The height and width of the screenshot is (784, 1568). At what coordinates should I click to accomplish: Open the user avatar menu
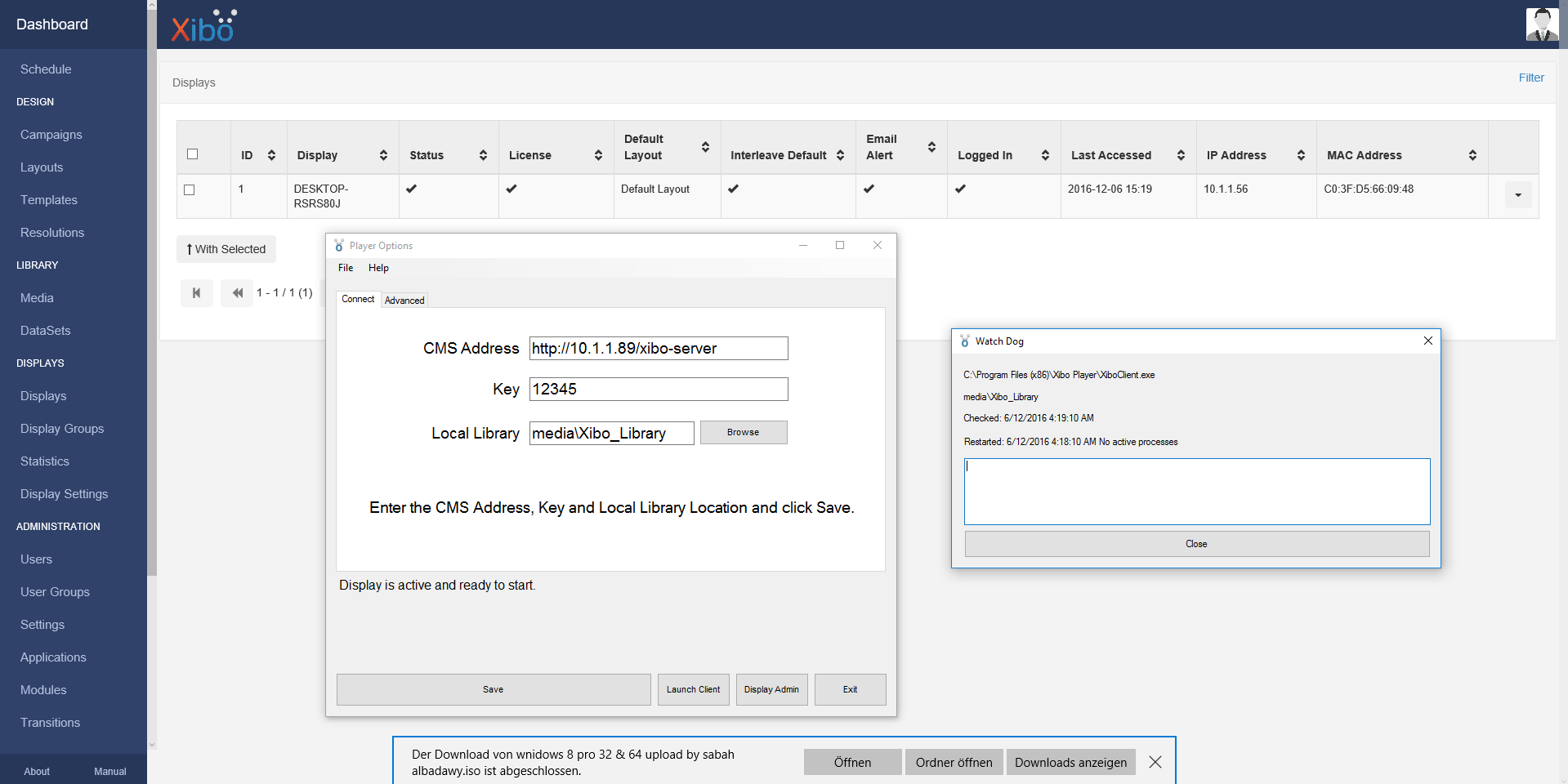click(x=1542, y=24)
